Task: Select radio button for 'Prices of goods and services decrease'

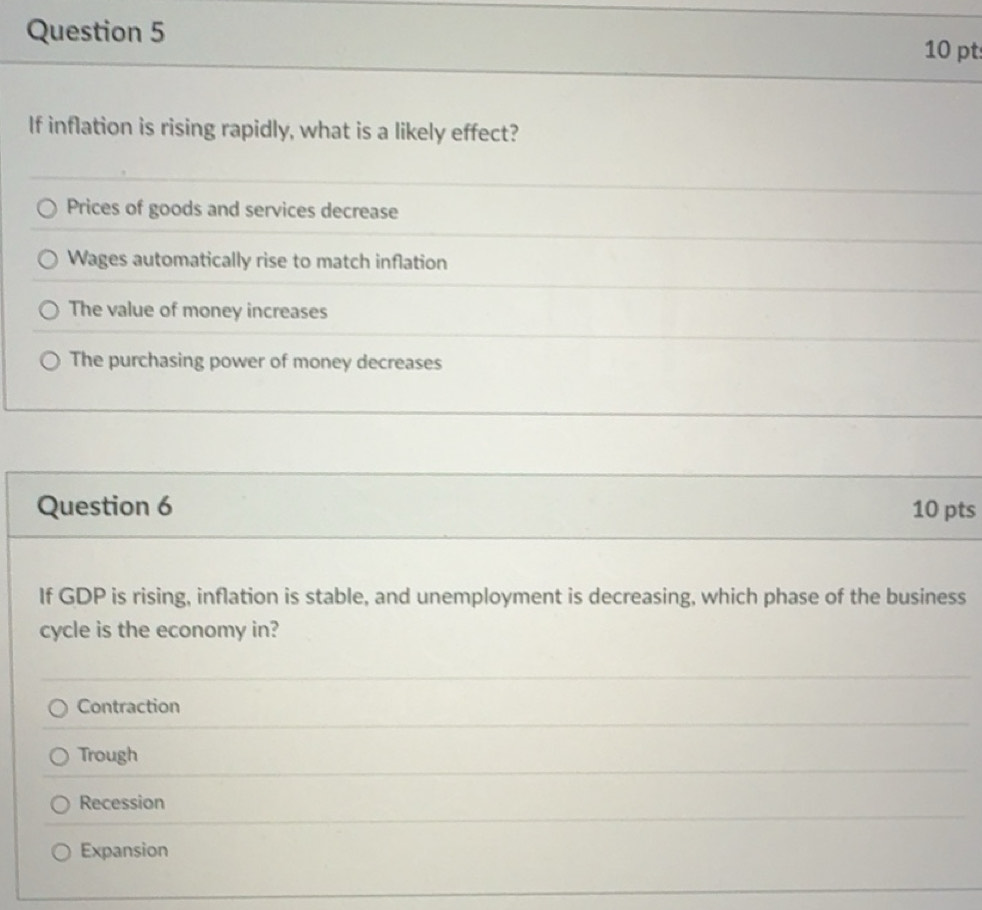Action: [x=47, y=209]
